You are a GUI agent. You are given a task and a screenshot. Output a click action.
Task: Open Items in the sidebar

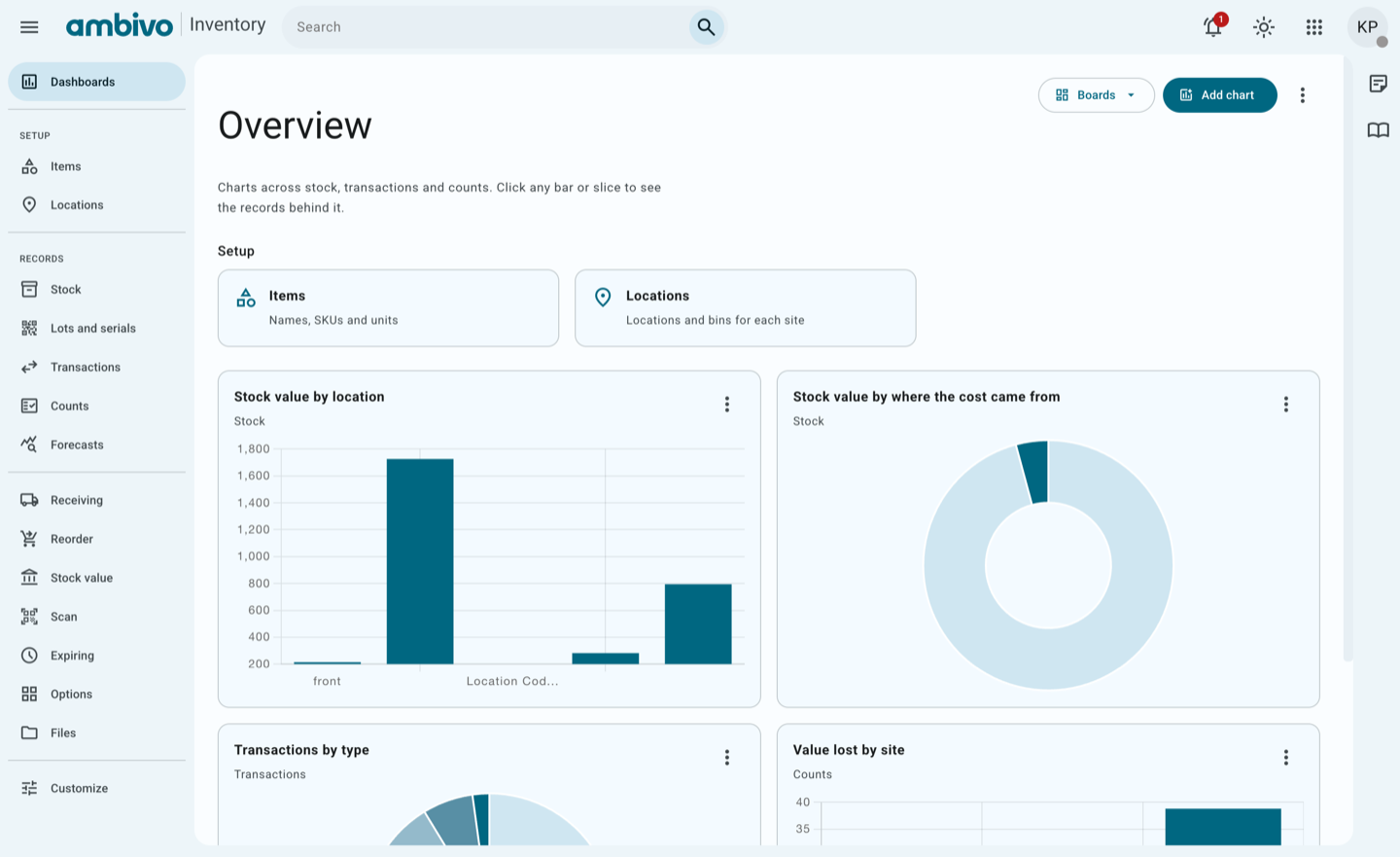(x=96, y=166)
